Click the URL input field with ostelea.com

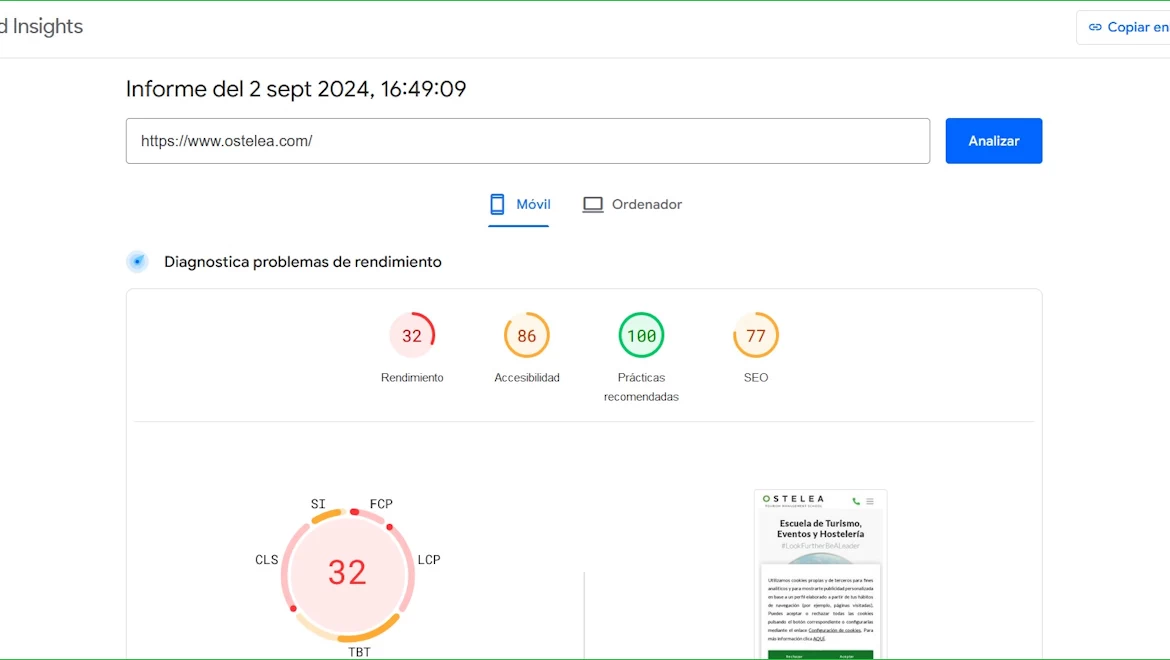528,141
